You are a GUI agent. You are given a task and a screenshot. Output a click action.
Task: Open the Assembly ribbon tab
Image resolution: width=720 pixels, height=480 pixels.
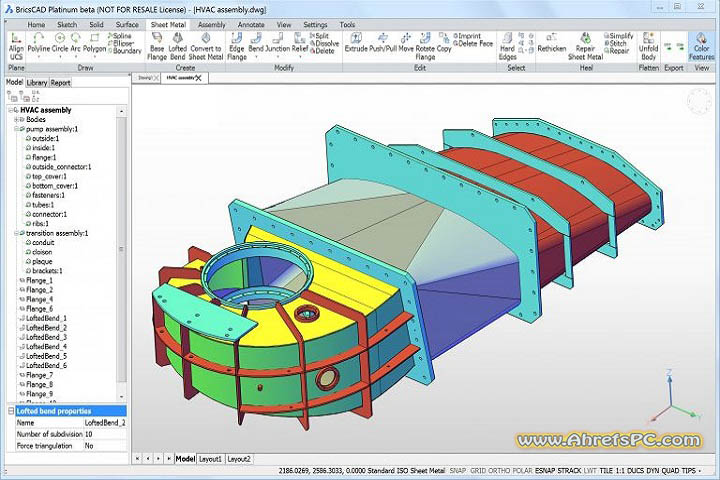212,24
